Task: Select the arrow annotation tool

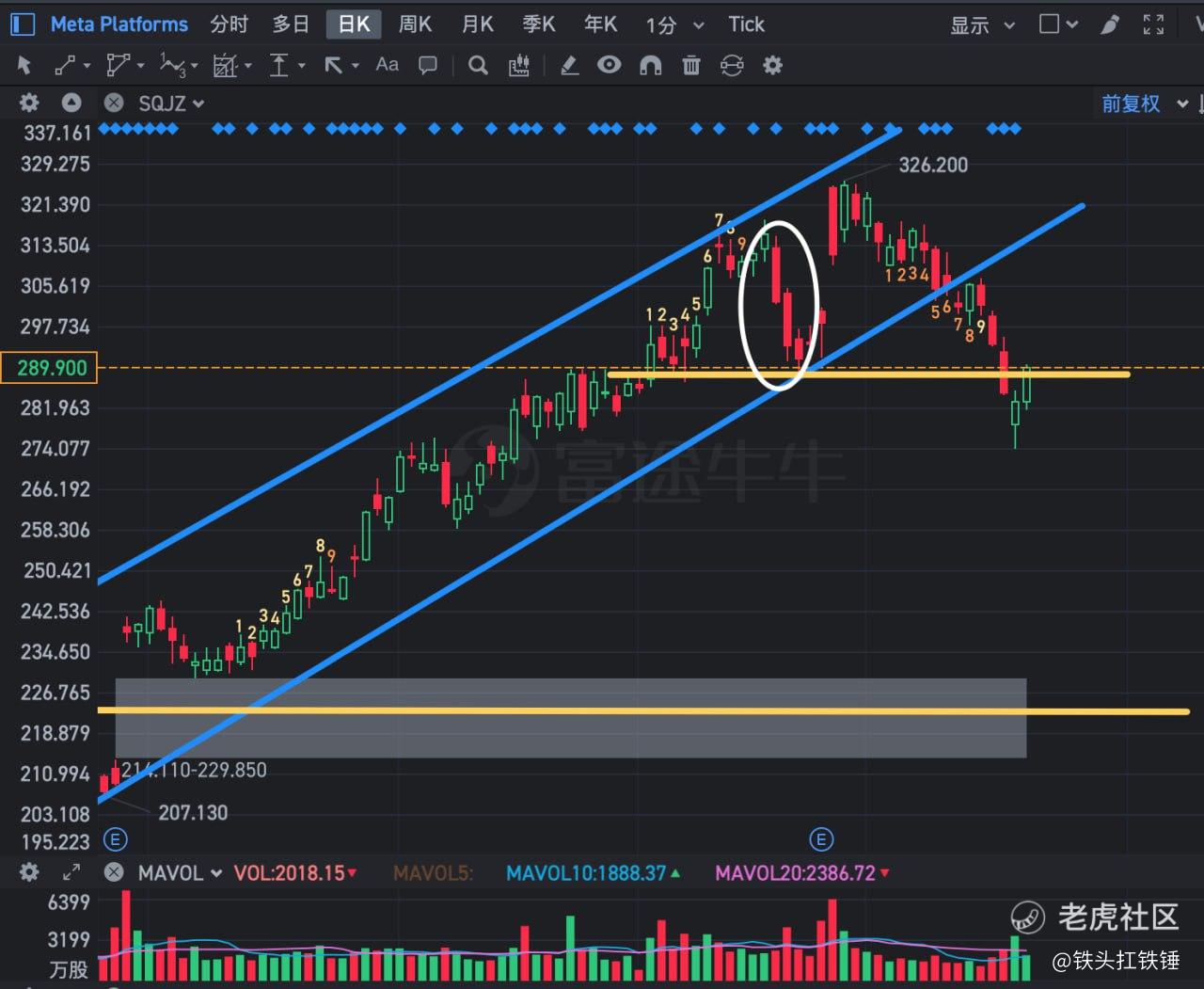Action: click(x=334, y=65)
